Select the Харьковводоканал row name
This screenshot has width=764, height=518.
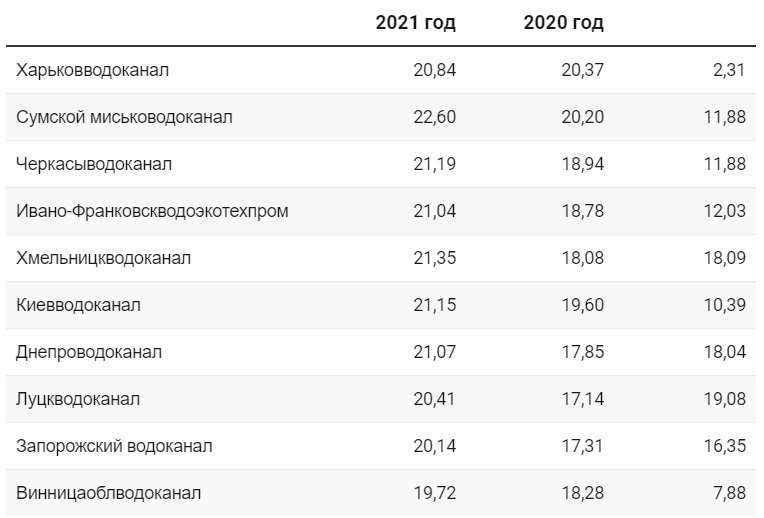point(93,70)
